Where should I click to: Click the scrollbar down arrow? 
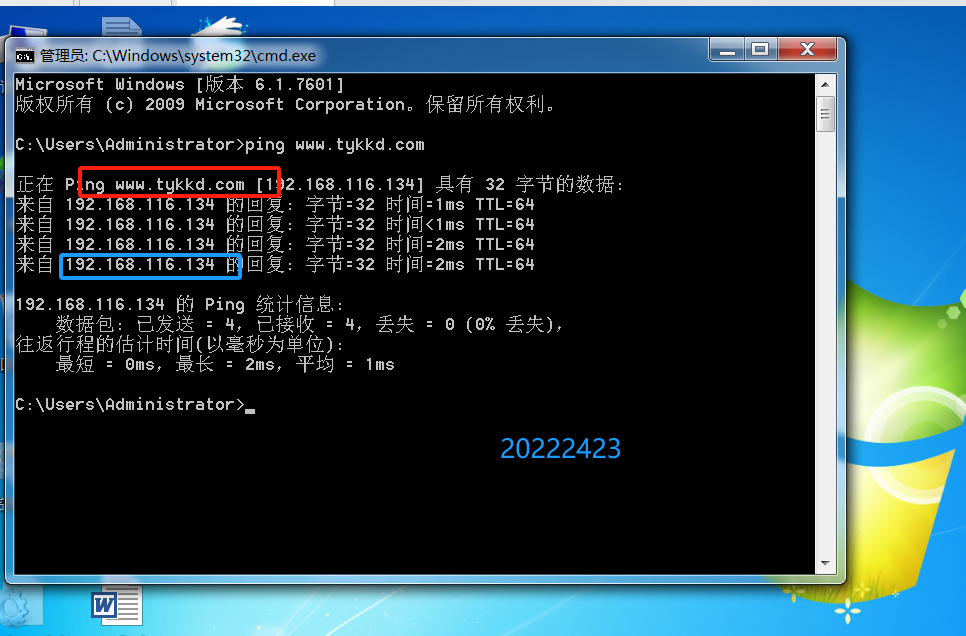(825, 563)
